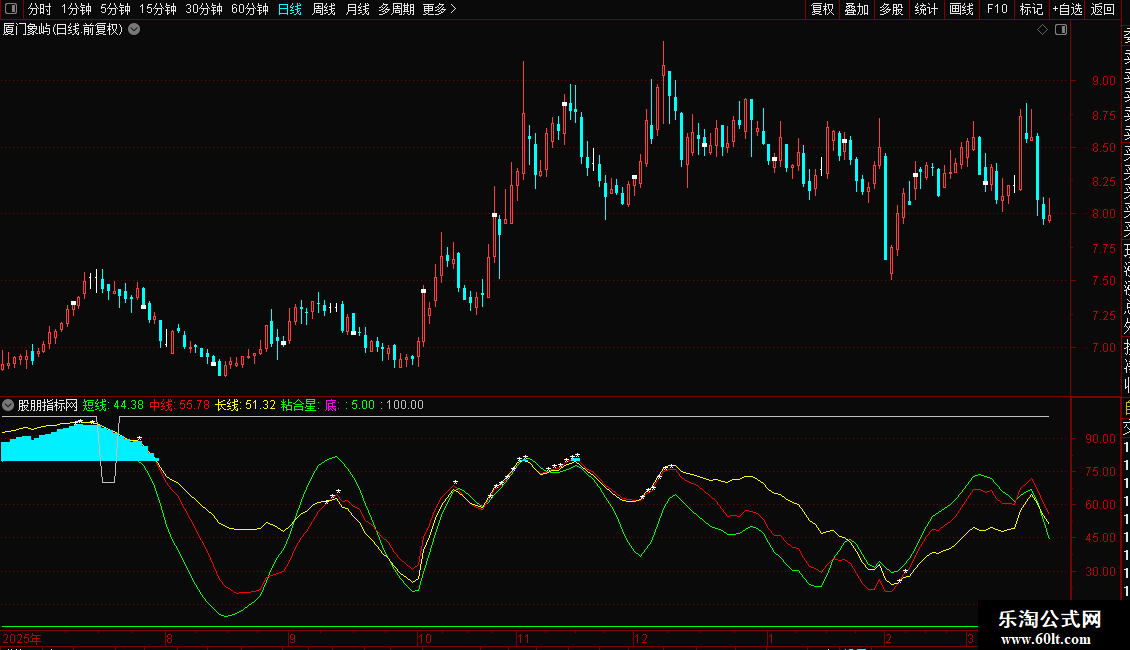1130x650 pixels.
Task: Open the 股朋指标网 indicator dropdown
Action: (8, 405)
